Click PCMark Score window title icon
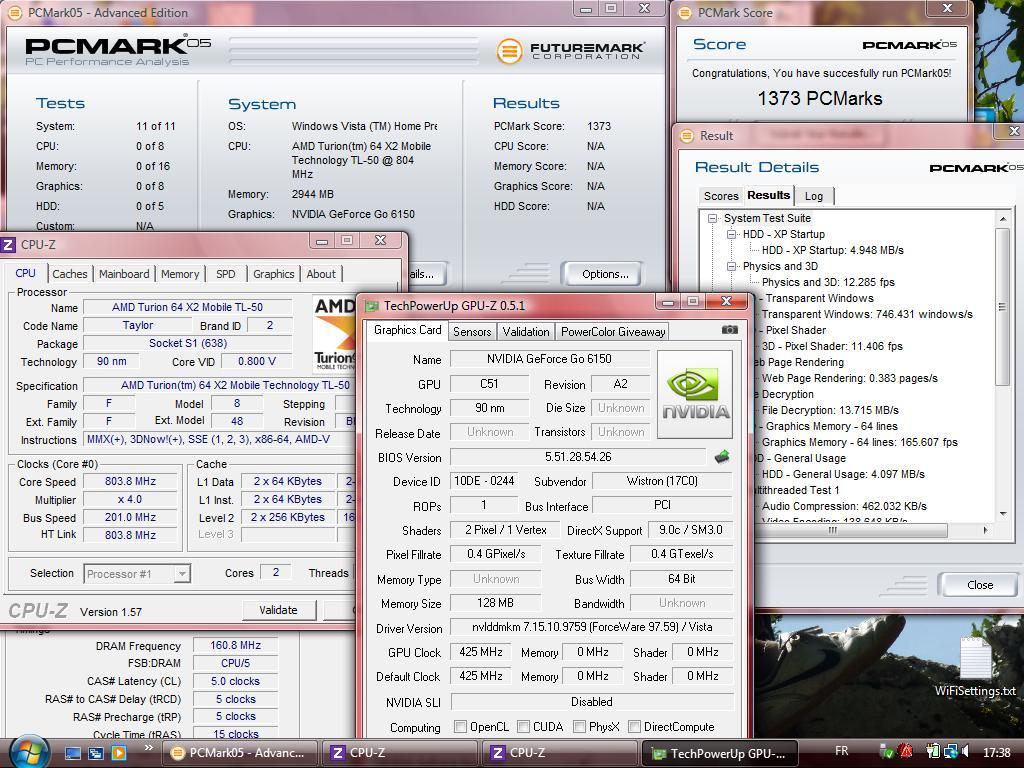The height and width of the screenshot is (768, 1024). (x=684, y=12)
